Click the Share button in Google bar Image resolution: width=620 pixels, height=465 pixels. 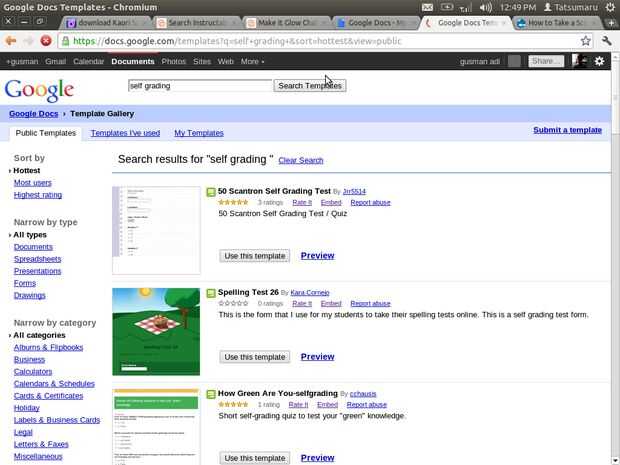tap(546, 61)
